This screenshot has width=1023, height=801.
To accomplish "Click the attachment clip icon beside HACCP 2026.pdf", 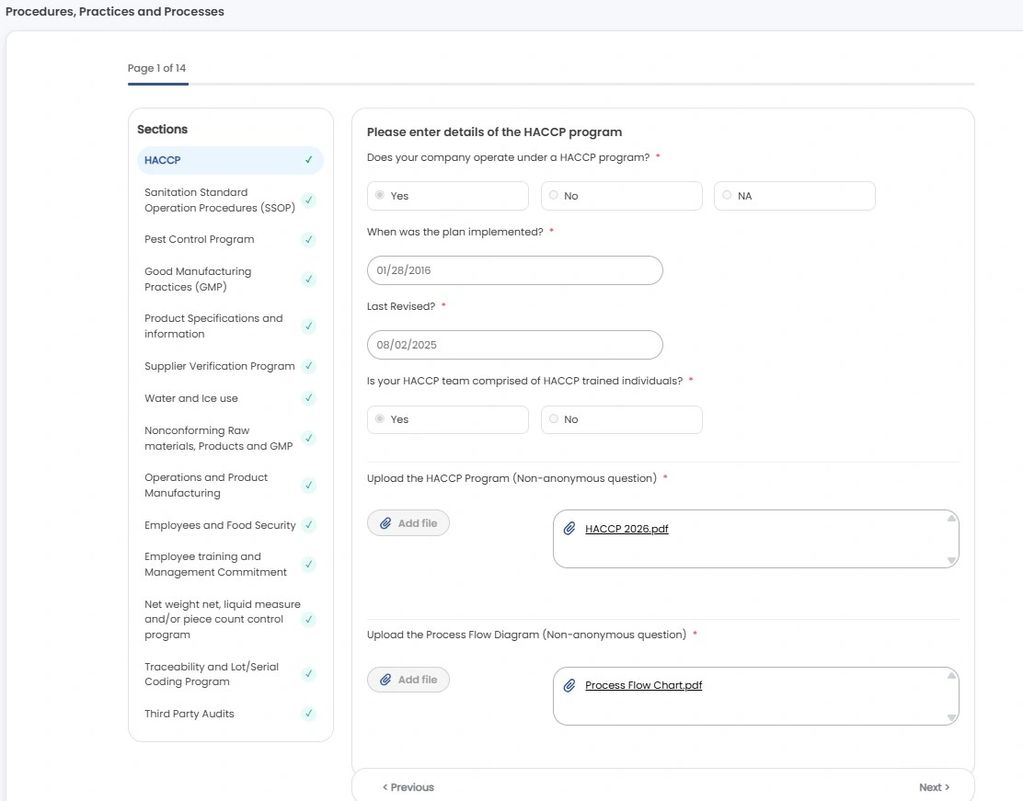I will 570,528.
